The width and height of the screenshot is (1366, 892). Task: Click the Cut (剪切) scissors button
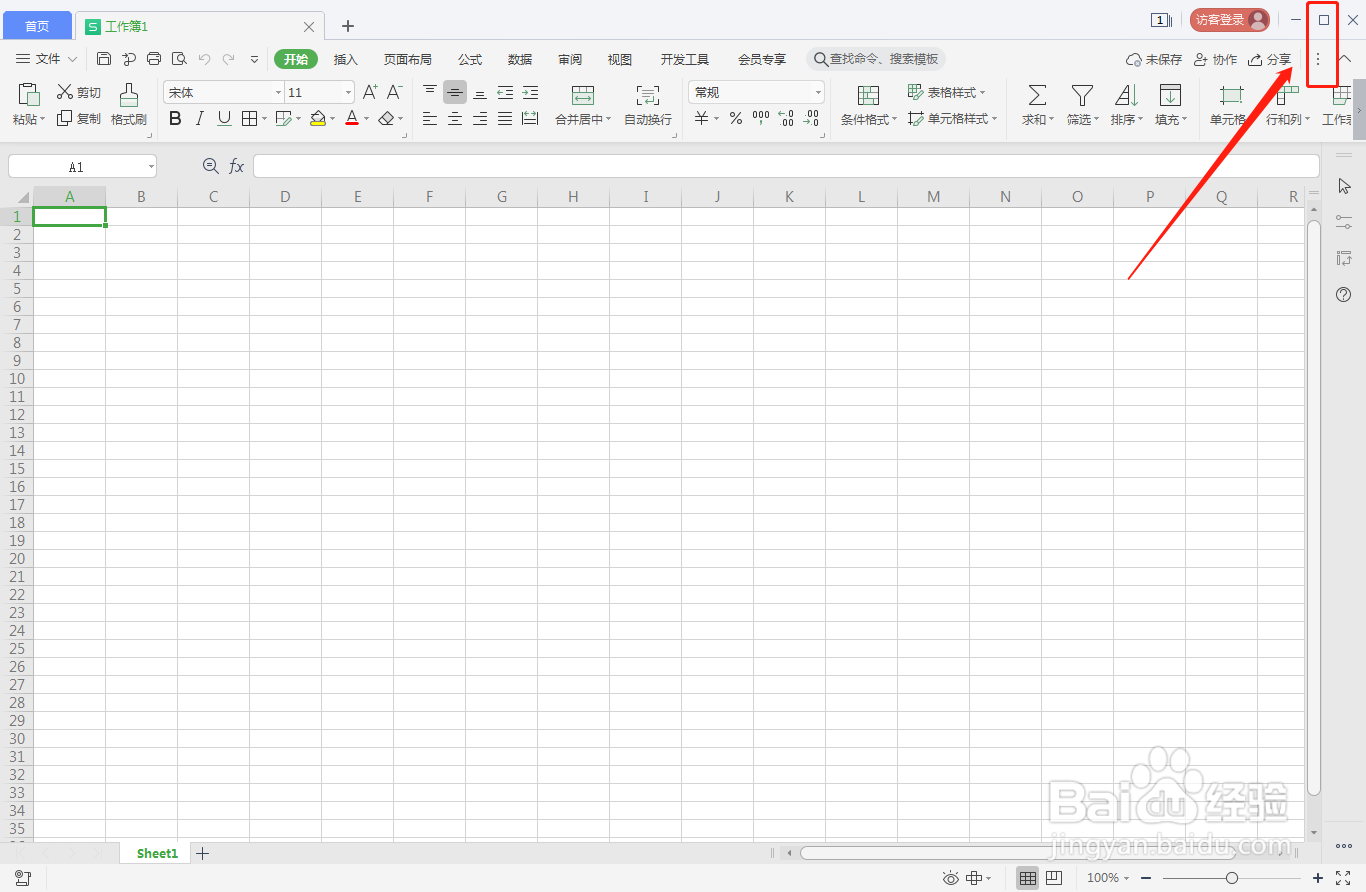click(x=79, y=92)
